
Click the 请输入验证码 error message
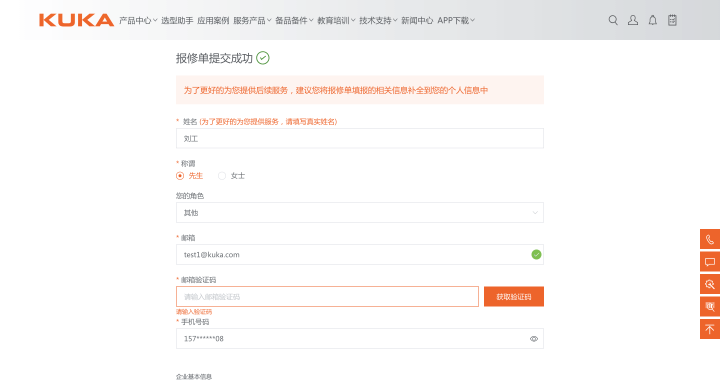point(194,312)
